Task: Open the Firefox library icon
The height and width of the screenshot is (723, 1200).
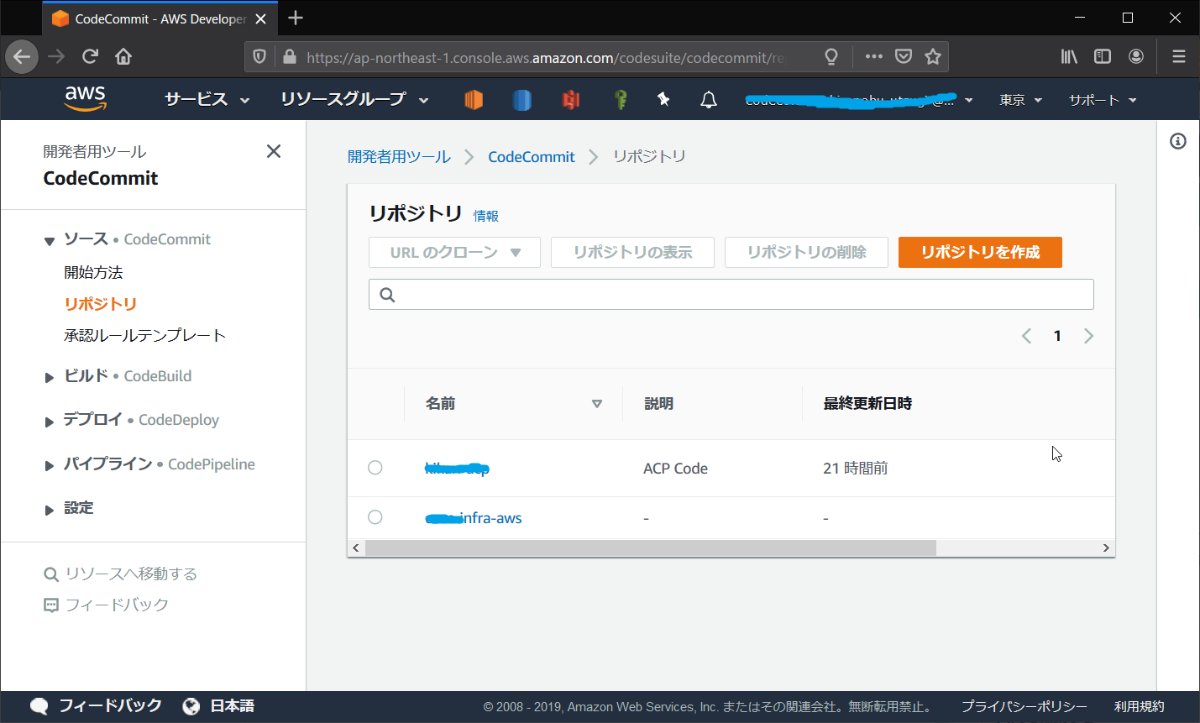Action: tap(1069, 57)
